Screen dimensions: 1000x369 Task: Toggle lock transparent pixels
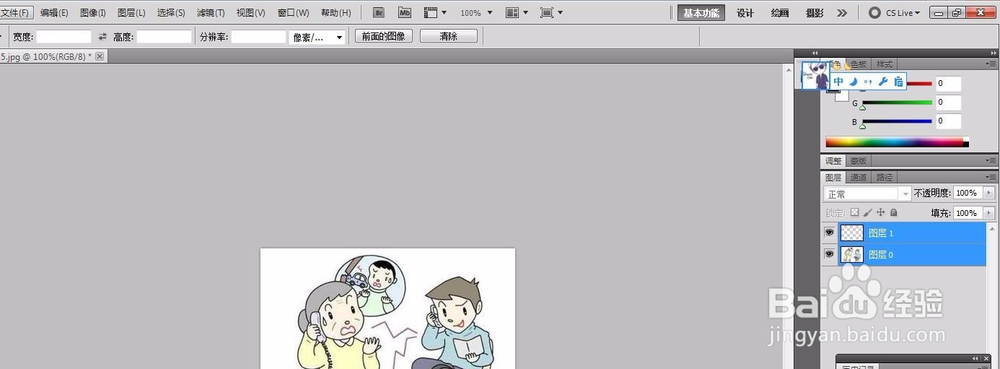(855, 212)
